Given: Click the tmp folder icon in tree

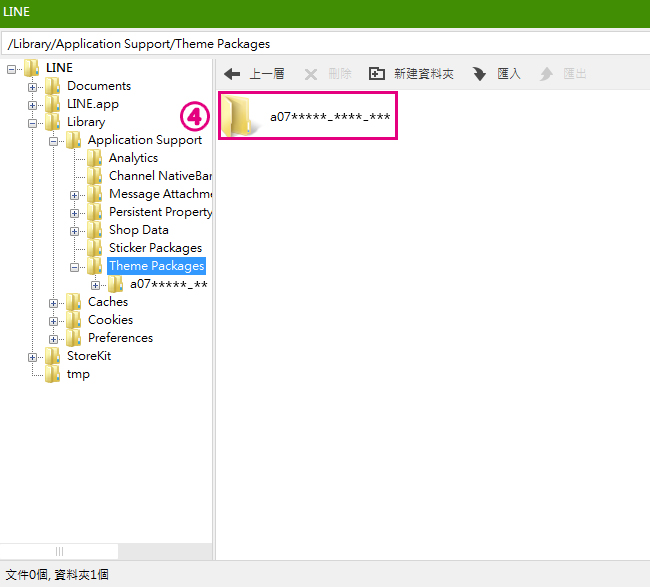Looking at the screenshot, I should pyautogui.click(x=52, y=374).
